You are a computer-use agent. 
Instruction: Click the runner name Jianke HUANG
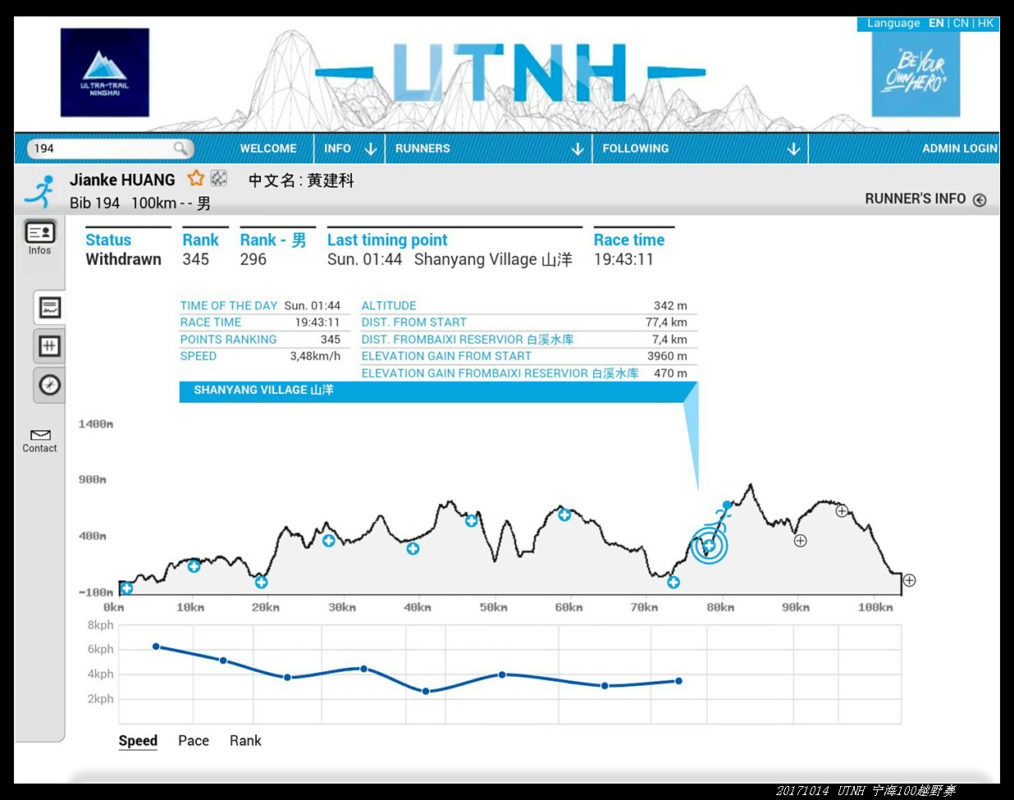point(122,180)
